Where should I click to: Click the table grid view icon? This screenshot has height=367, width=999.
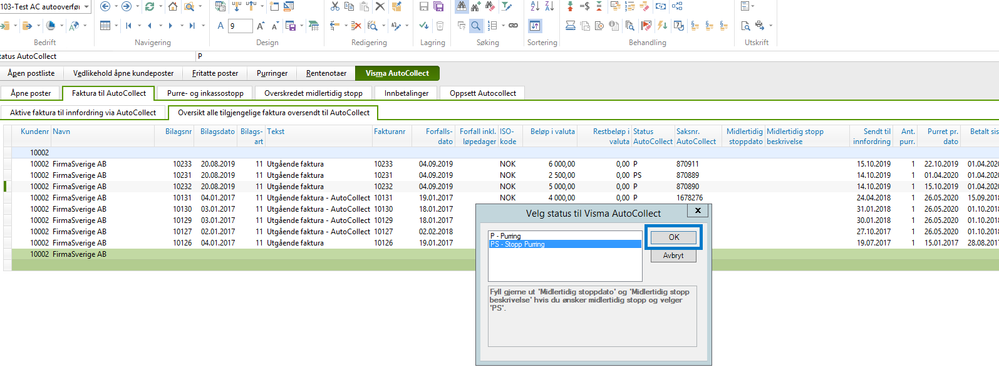click(x=105, y=25)
